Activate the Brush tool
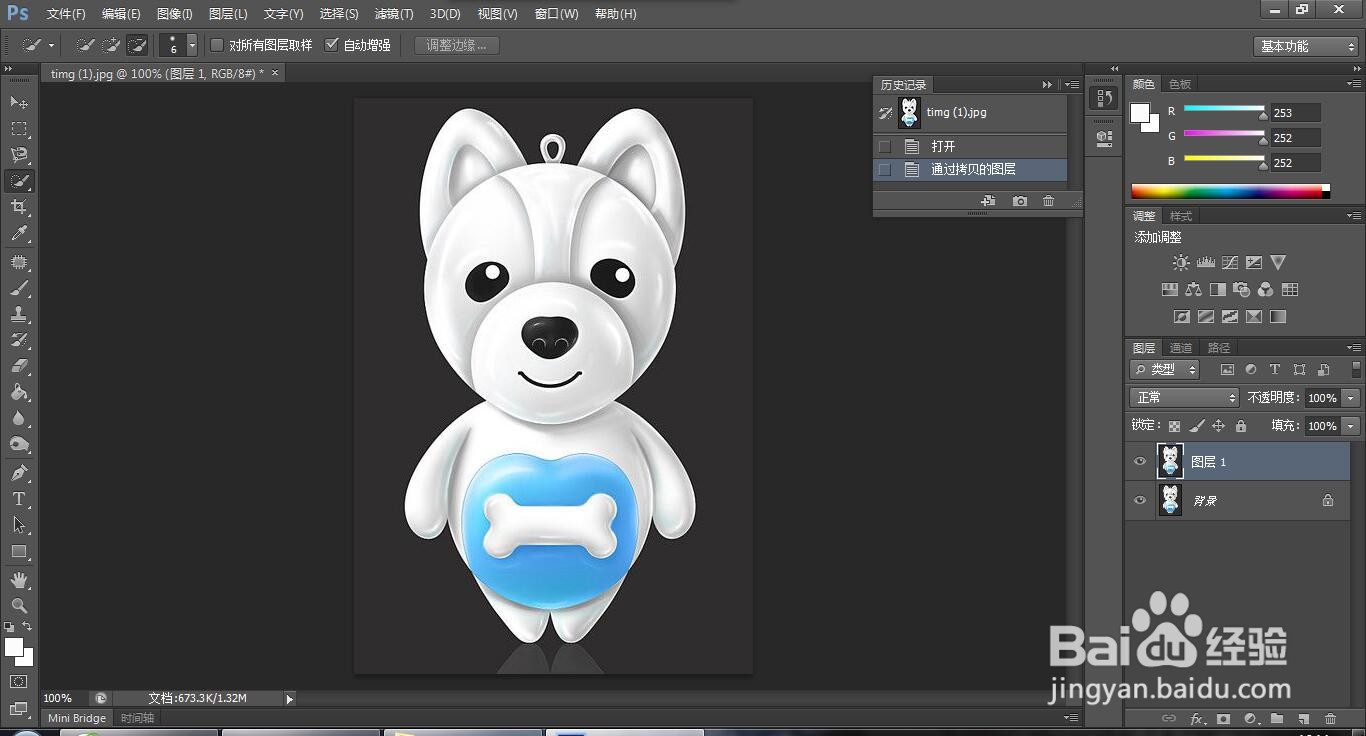This screenshot has width=1366, height=736. (x=20, y=287)
